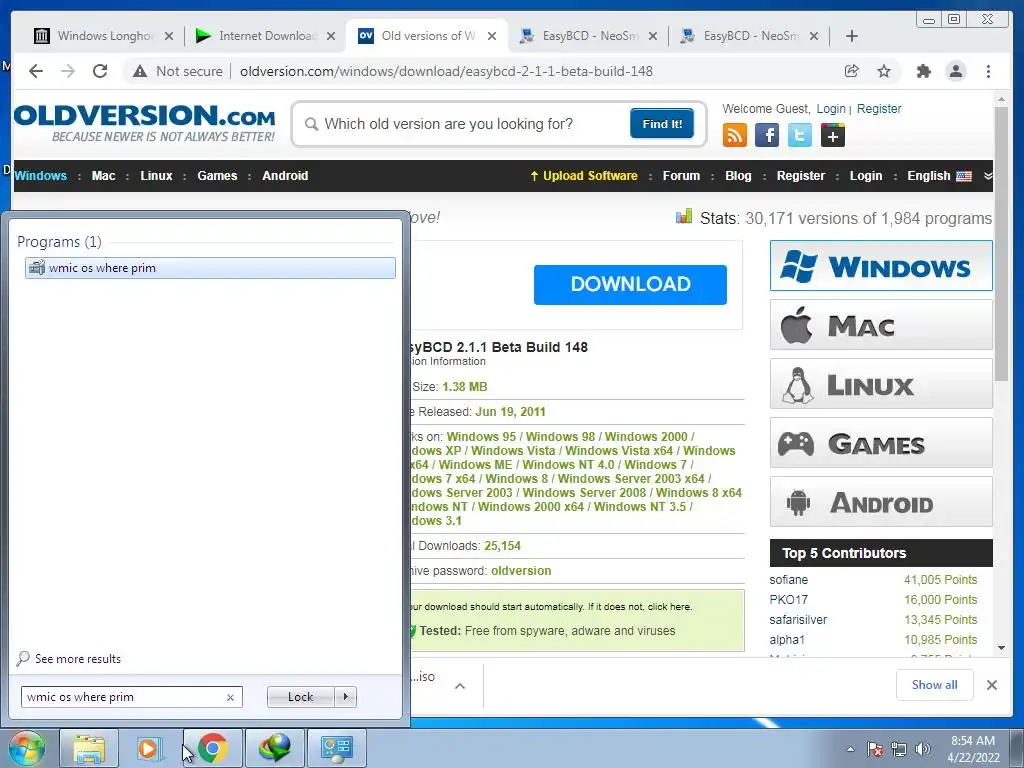Click the Windows Start orb

coord(27,748)
